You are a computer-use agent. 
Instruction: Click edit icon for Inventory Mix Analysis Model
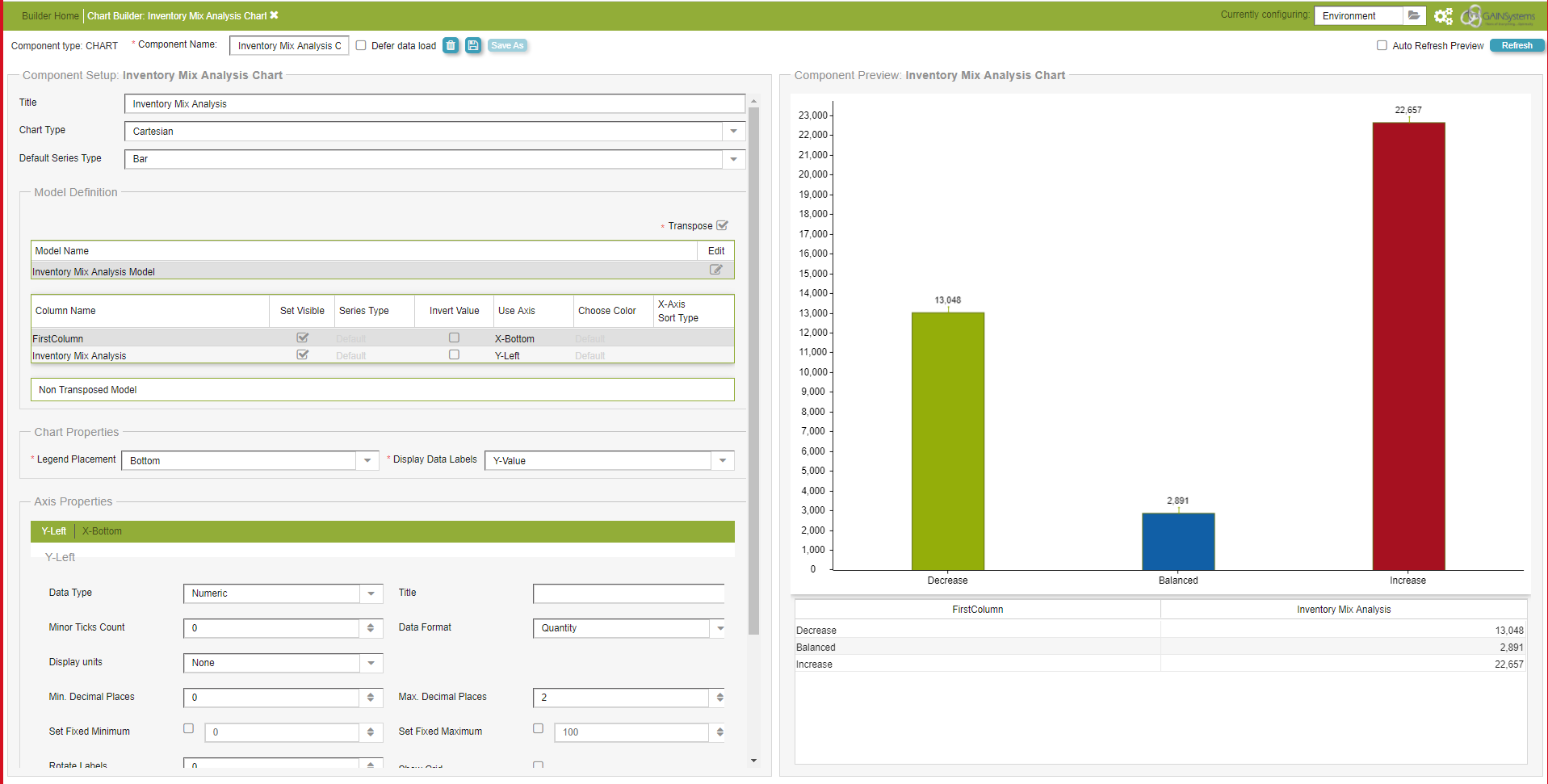pos(715,270)
